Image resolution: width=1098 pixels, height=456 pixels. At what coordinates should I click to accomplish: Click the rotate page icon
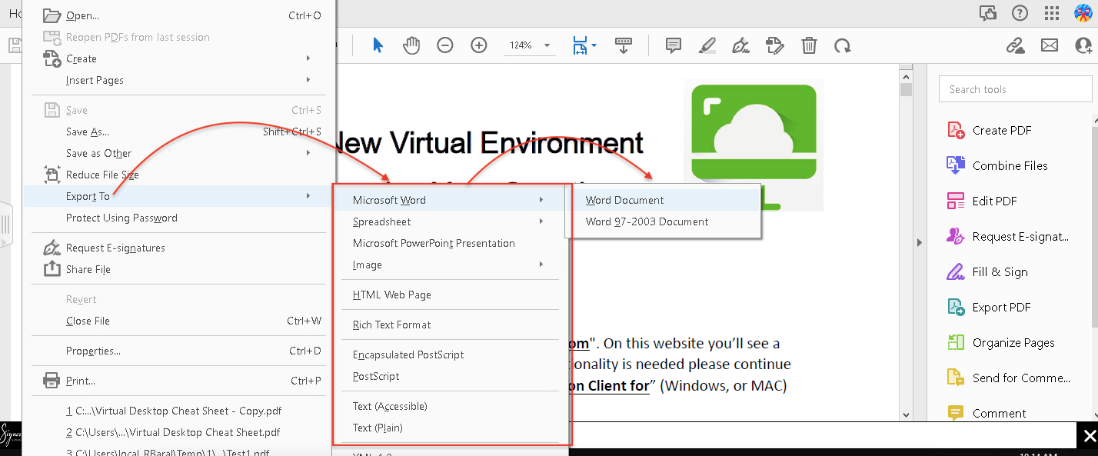(x=843, y=45)
